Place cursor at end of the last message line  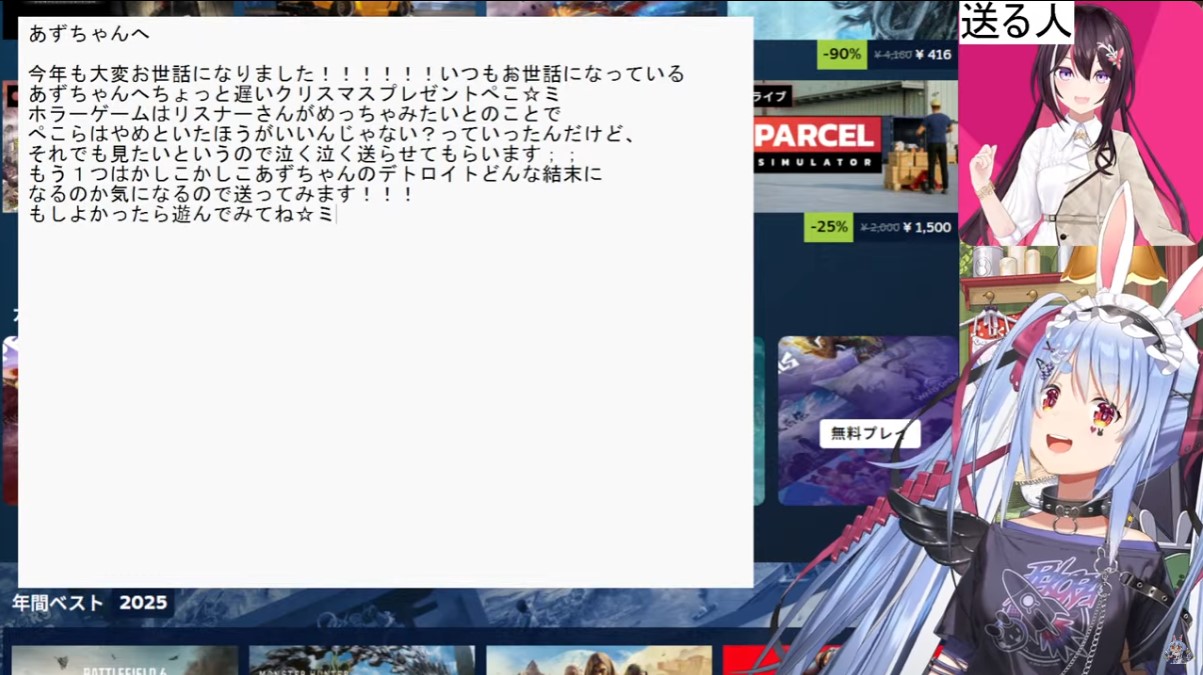(335, 214)
